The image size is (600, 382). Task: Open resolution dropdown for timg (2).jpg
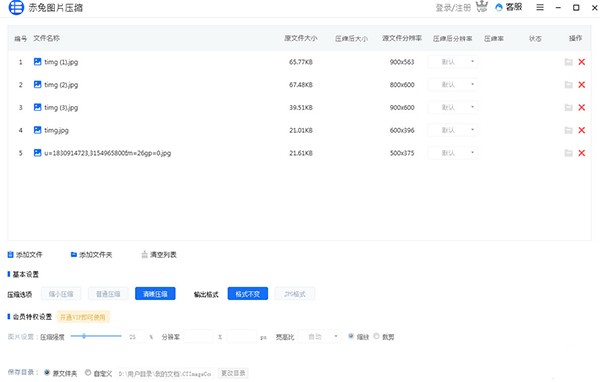[452, 84]
